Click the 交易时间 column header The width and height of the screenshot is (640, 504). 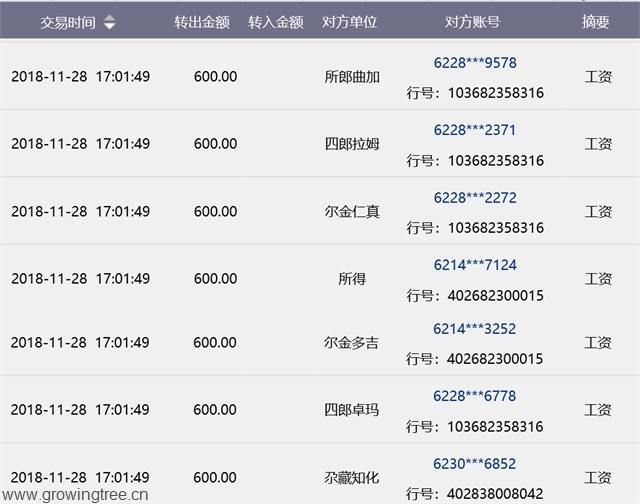point(68,23)
